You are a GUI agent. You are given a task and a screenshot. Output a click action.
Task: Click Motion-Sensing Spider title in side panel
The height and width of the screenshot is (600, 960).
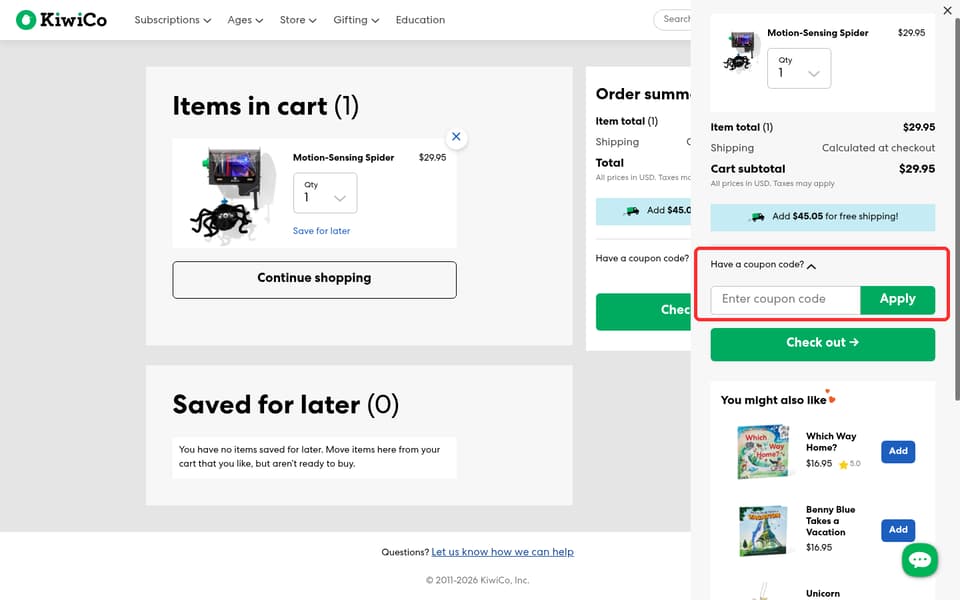(817, 33)
